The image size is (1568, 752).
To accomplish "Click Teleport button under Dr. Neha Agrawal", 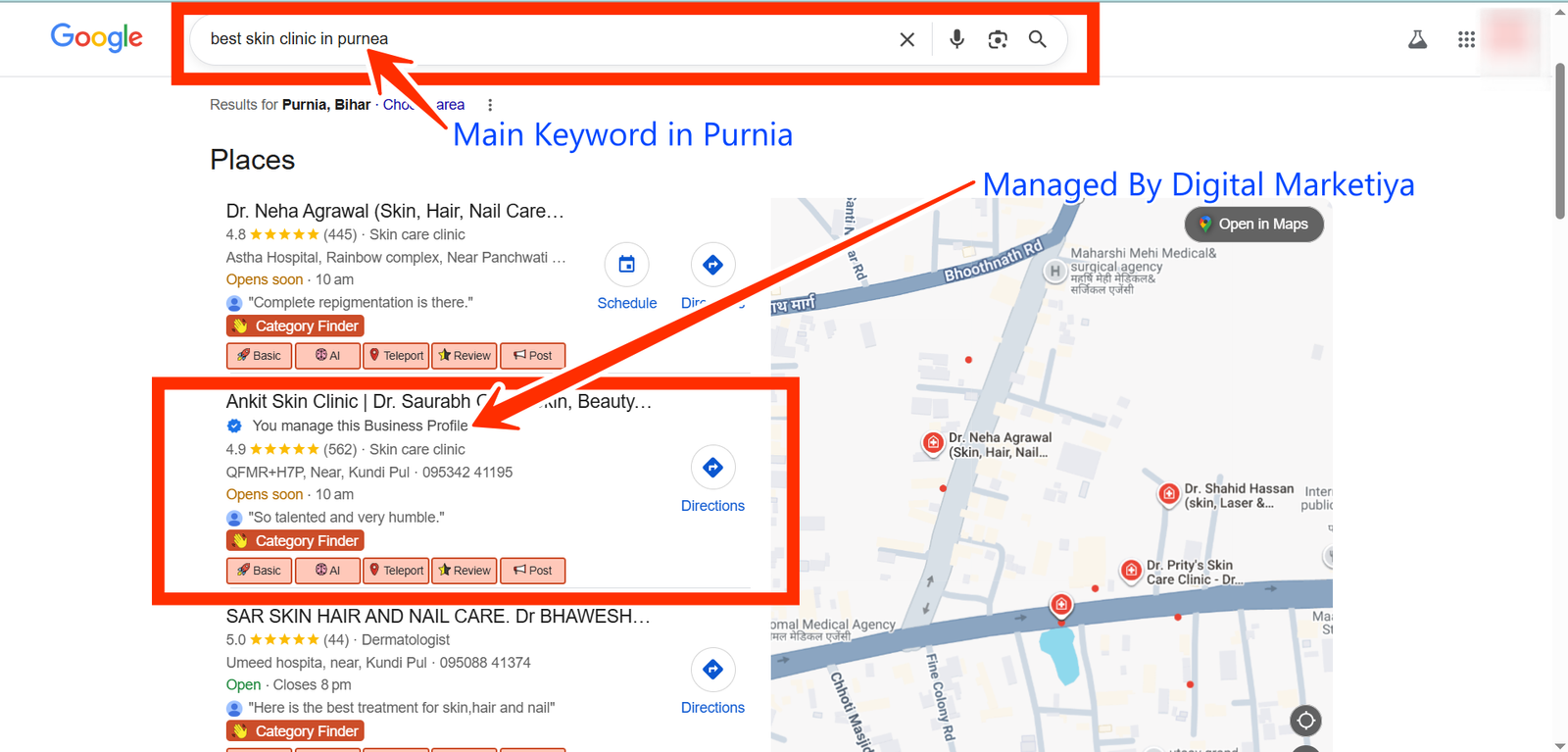I will (x=396, y=356).
